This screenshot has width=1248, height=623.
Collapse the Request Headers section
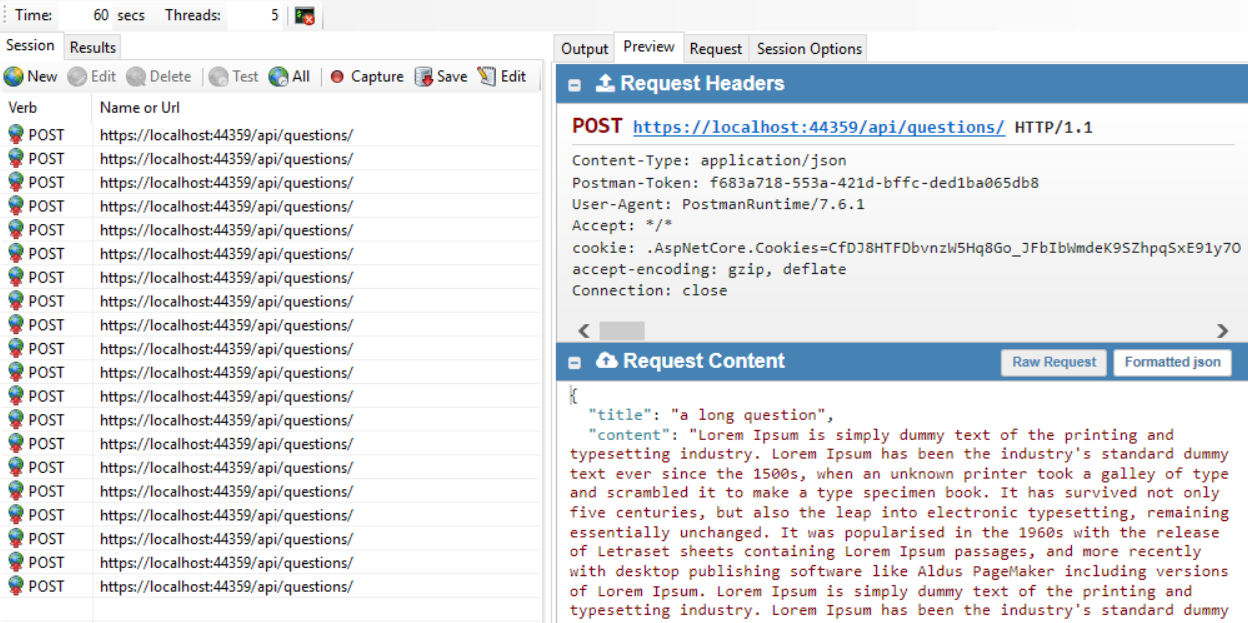point(575,85)
